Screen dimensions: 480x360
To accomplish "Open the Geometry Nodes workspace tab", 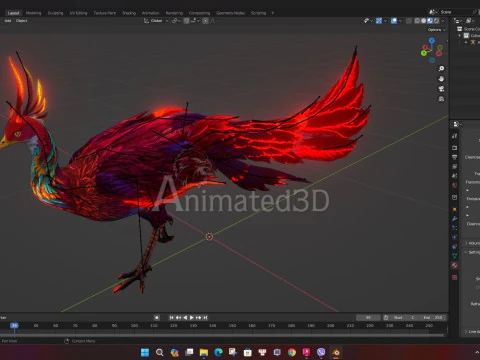I will click(230, 13).
